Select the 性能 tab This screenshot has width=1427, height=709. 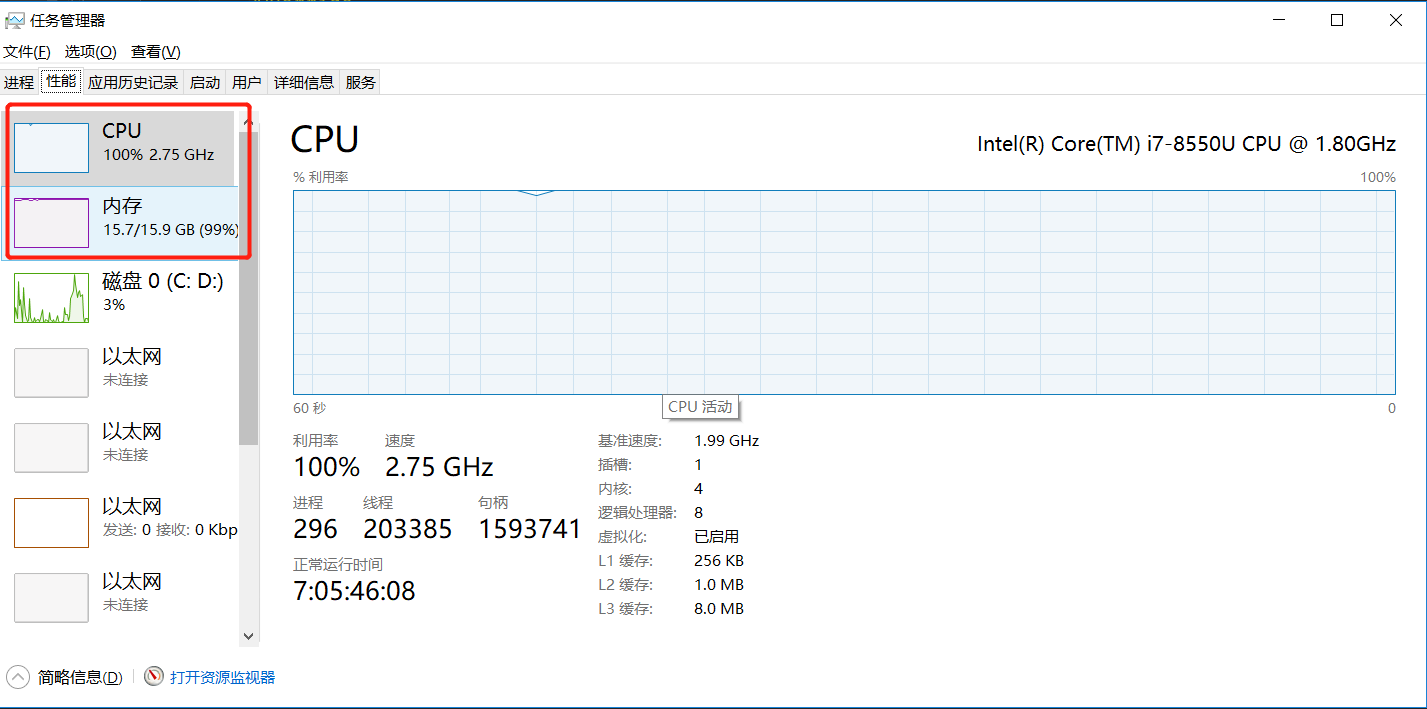61,81
